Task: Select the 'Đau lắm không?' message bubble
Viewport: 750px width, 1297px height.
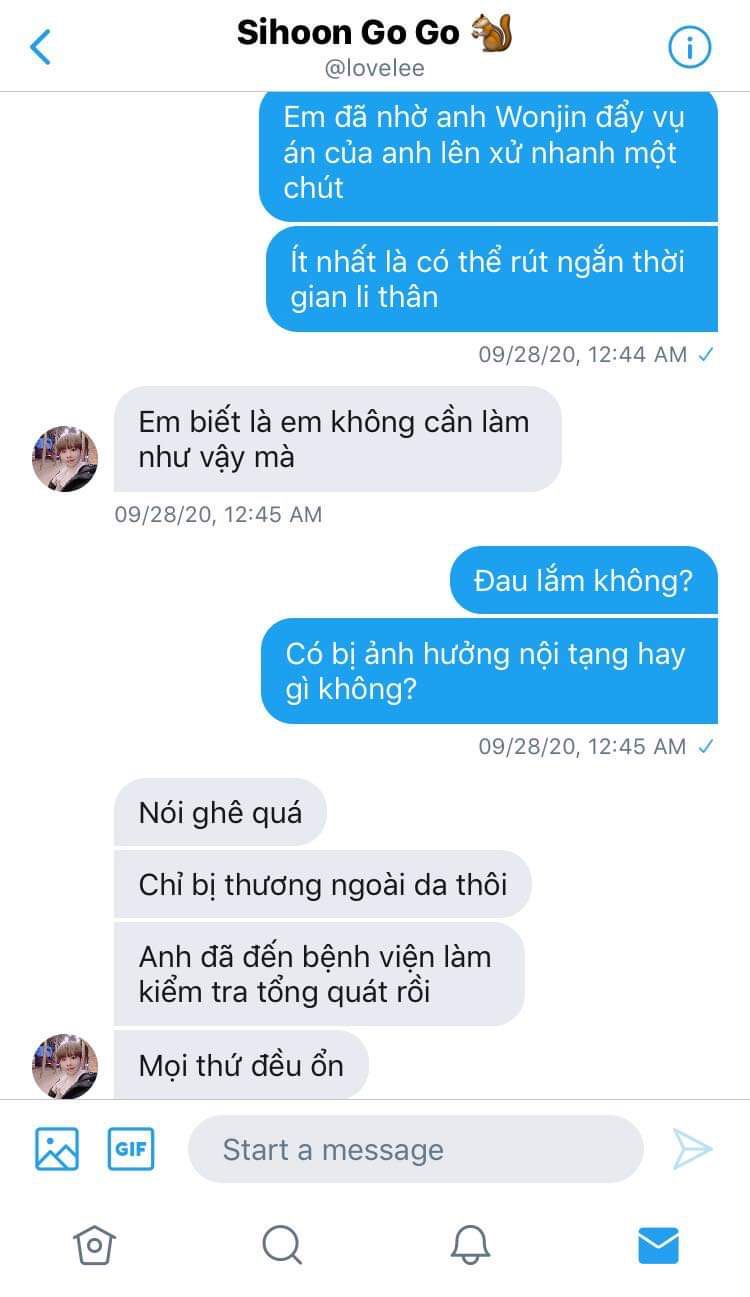Action: point(584,580)
